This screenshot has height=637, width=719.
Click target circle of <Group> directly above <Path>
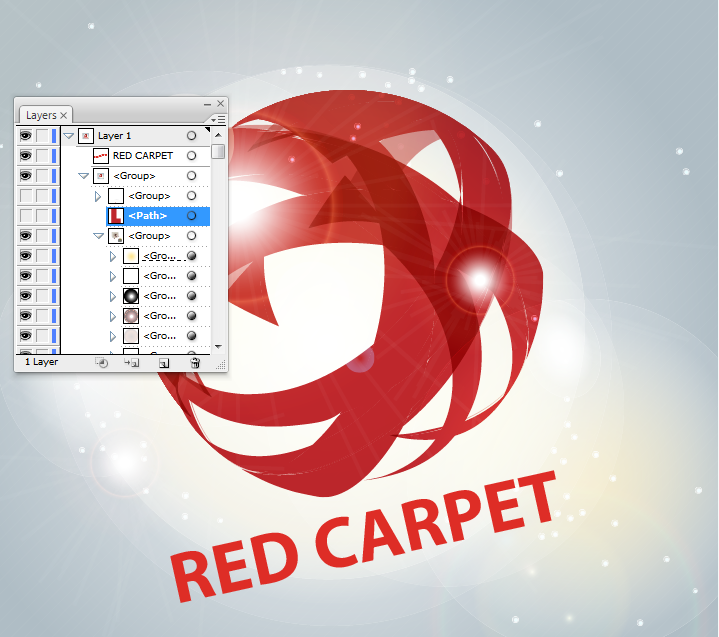tap(192, 196)
